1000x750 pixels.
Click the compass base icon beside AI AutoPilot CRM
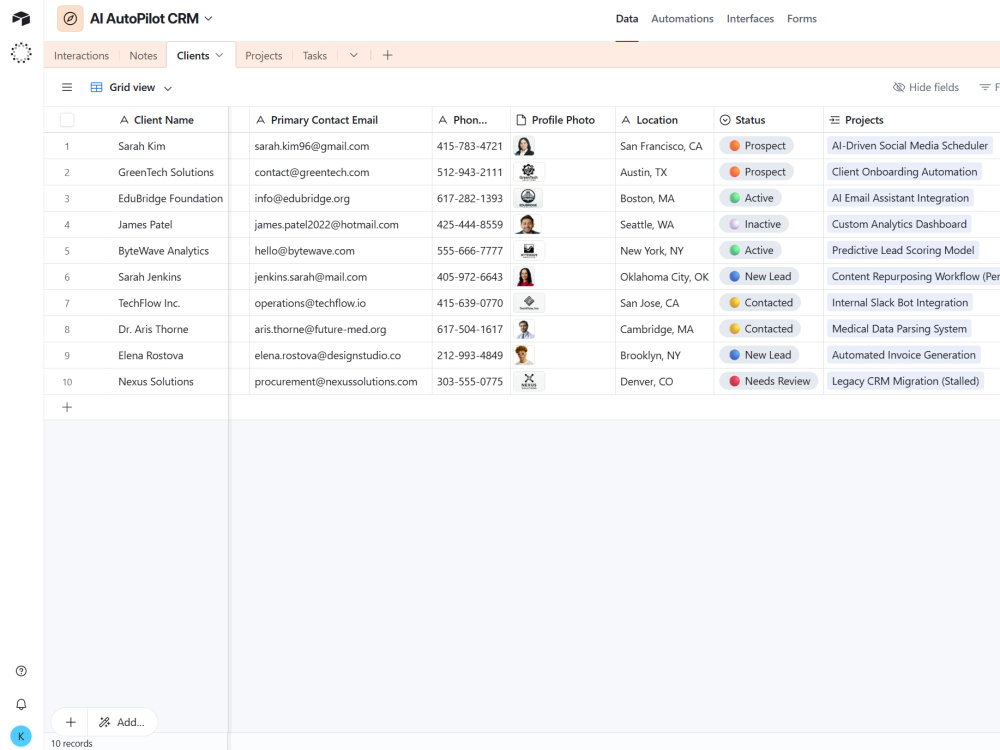click(70, 18)
